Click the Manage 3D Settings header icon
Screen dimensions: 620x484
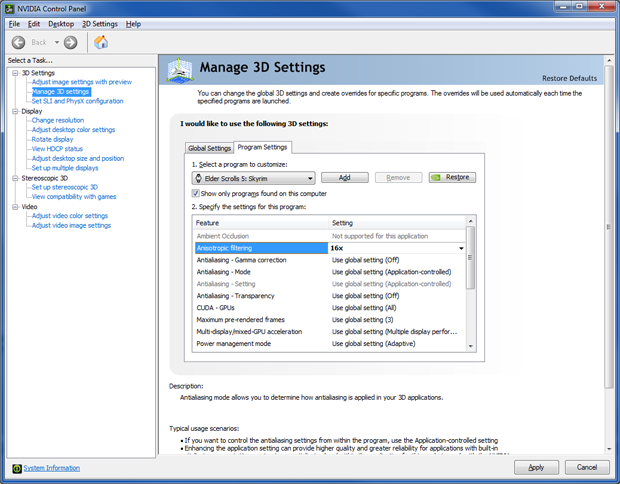point(180,70)
